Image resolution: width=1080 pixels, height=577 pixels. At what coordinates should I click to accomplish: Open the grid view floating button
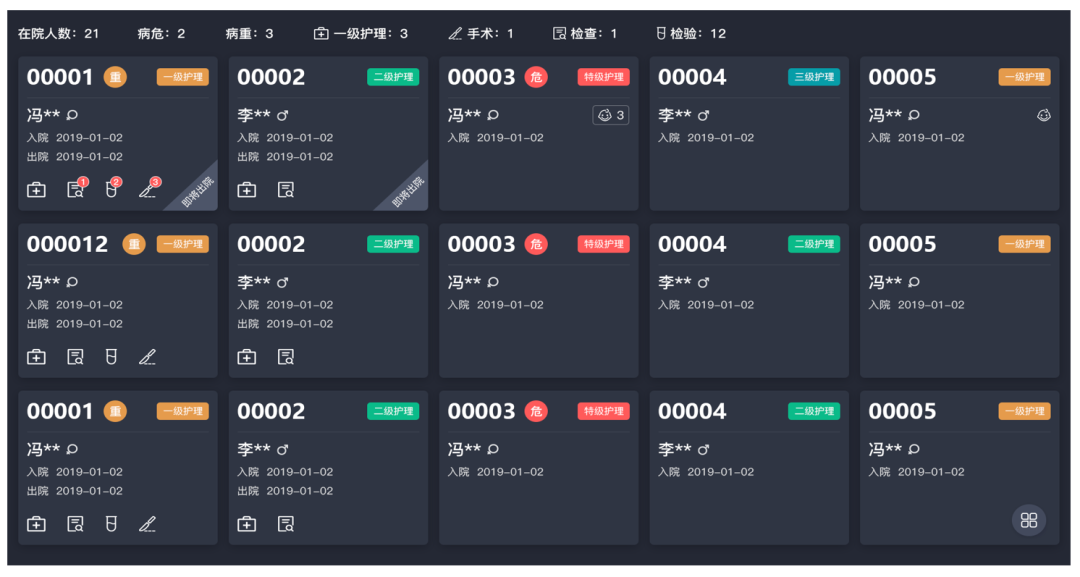(1029, 519)
